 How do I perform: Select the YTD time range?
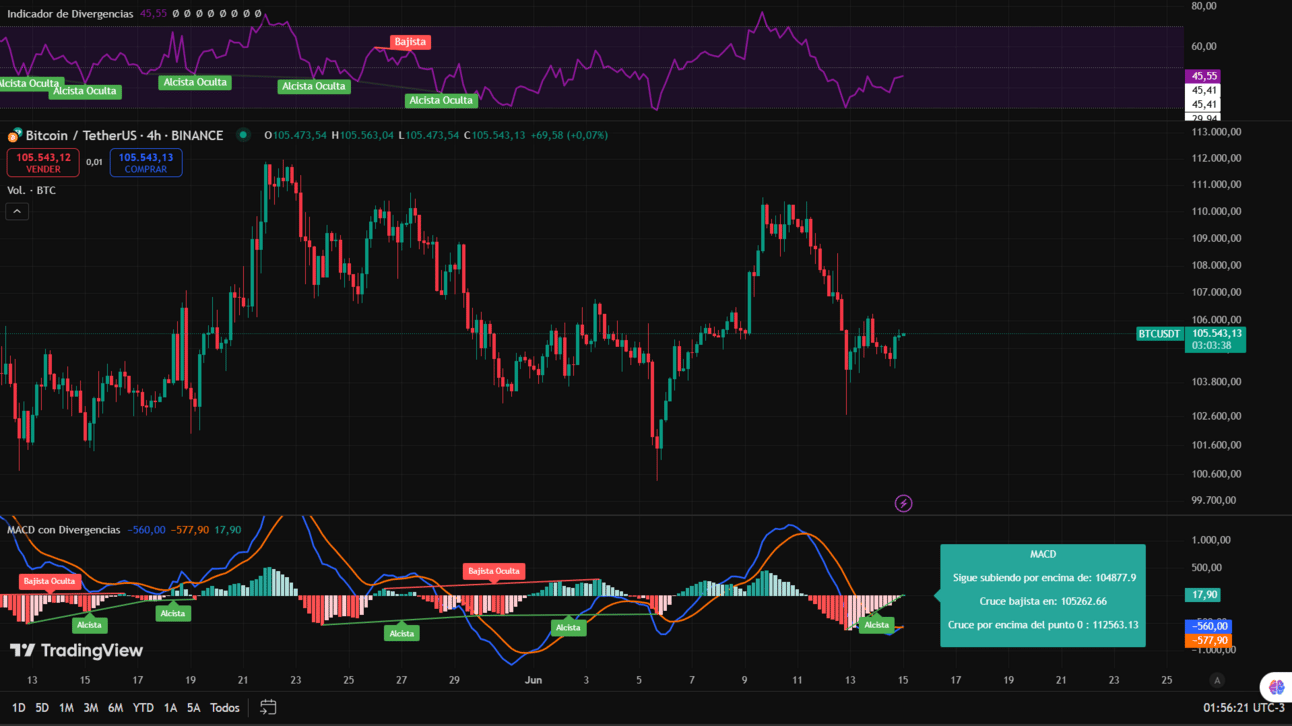(143, 707)
